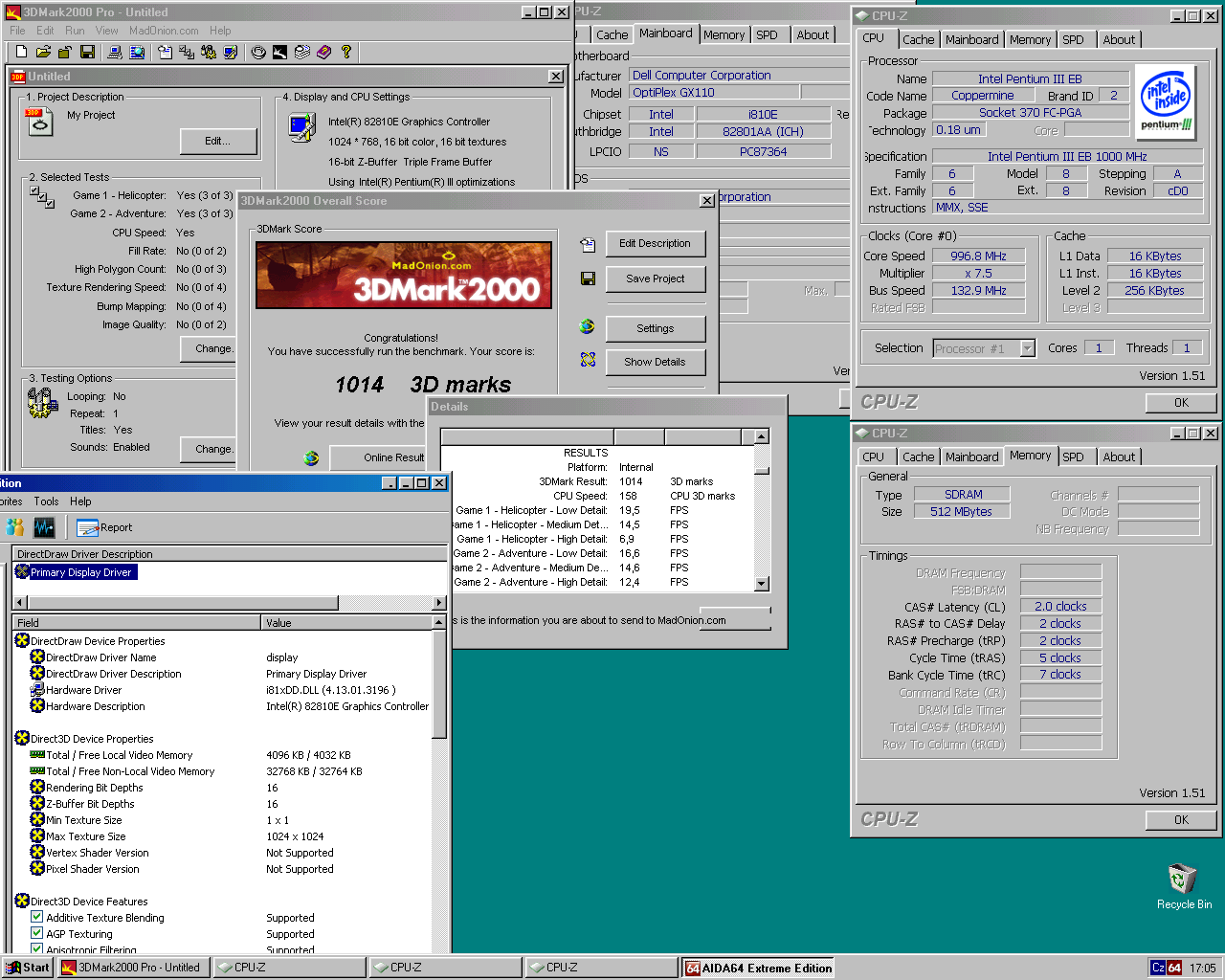Click the display settings monitor toolbar icon
1225x980 pixels.
(x=229, y=52)
